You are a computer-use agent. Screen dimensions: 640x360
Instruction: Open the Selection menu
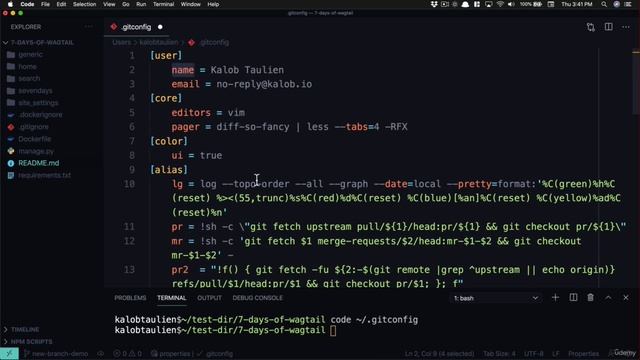(84, 4)
